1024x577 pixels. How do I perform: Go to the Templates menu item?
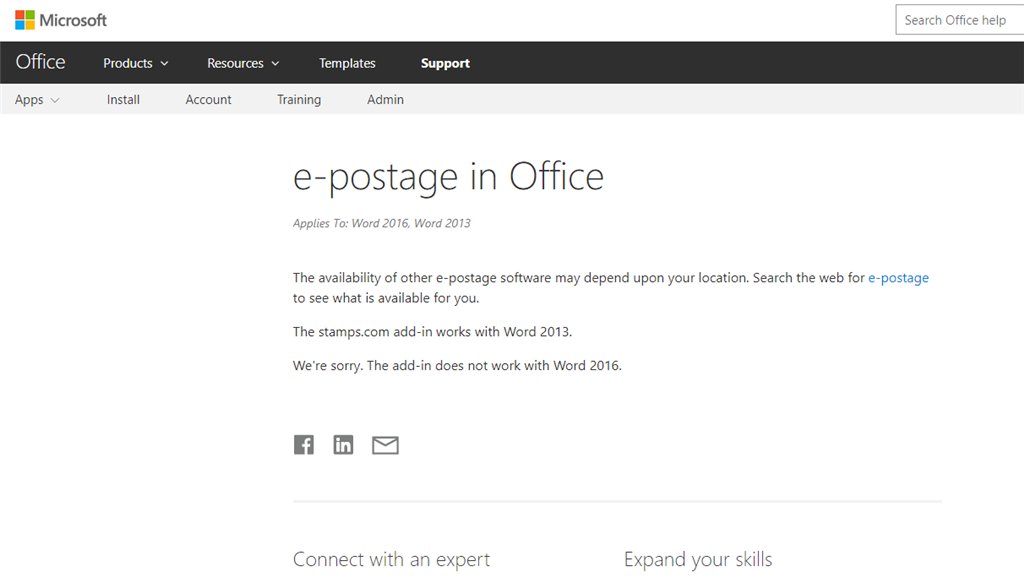click(x=347, y=63)
